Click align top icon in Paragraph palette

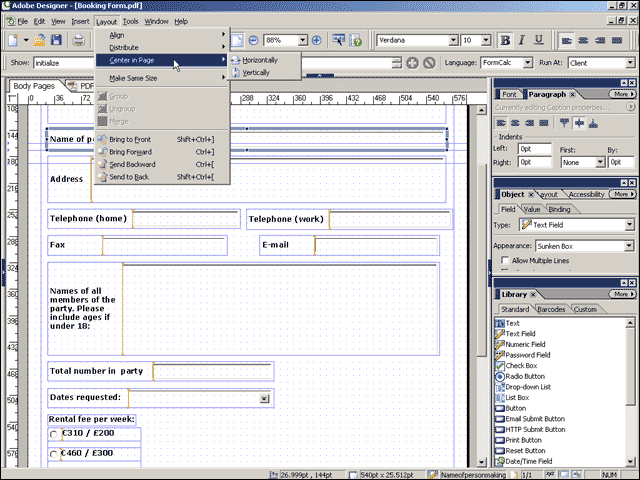(564, 123)
